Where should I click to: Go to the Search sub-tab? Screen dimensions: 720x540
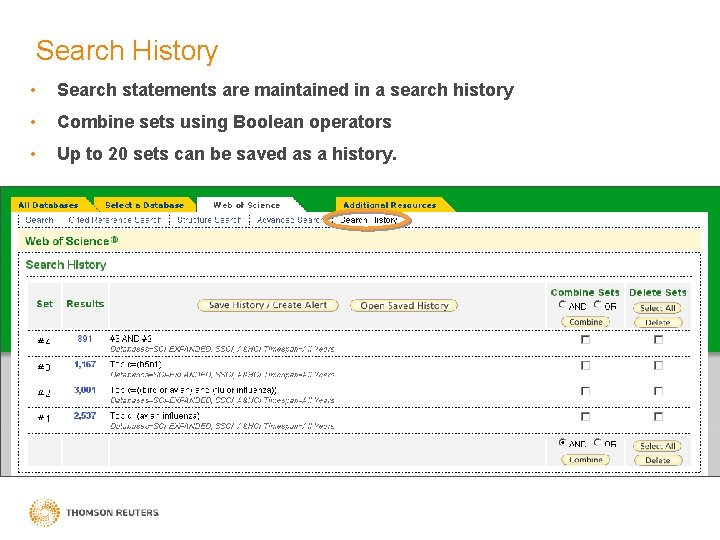coord(39,220)
